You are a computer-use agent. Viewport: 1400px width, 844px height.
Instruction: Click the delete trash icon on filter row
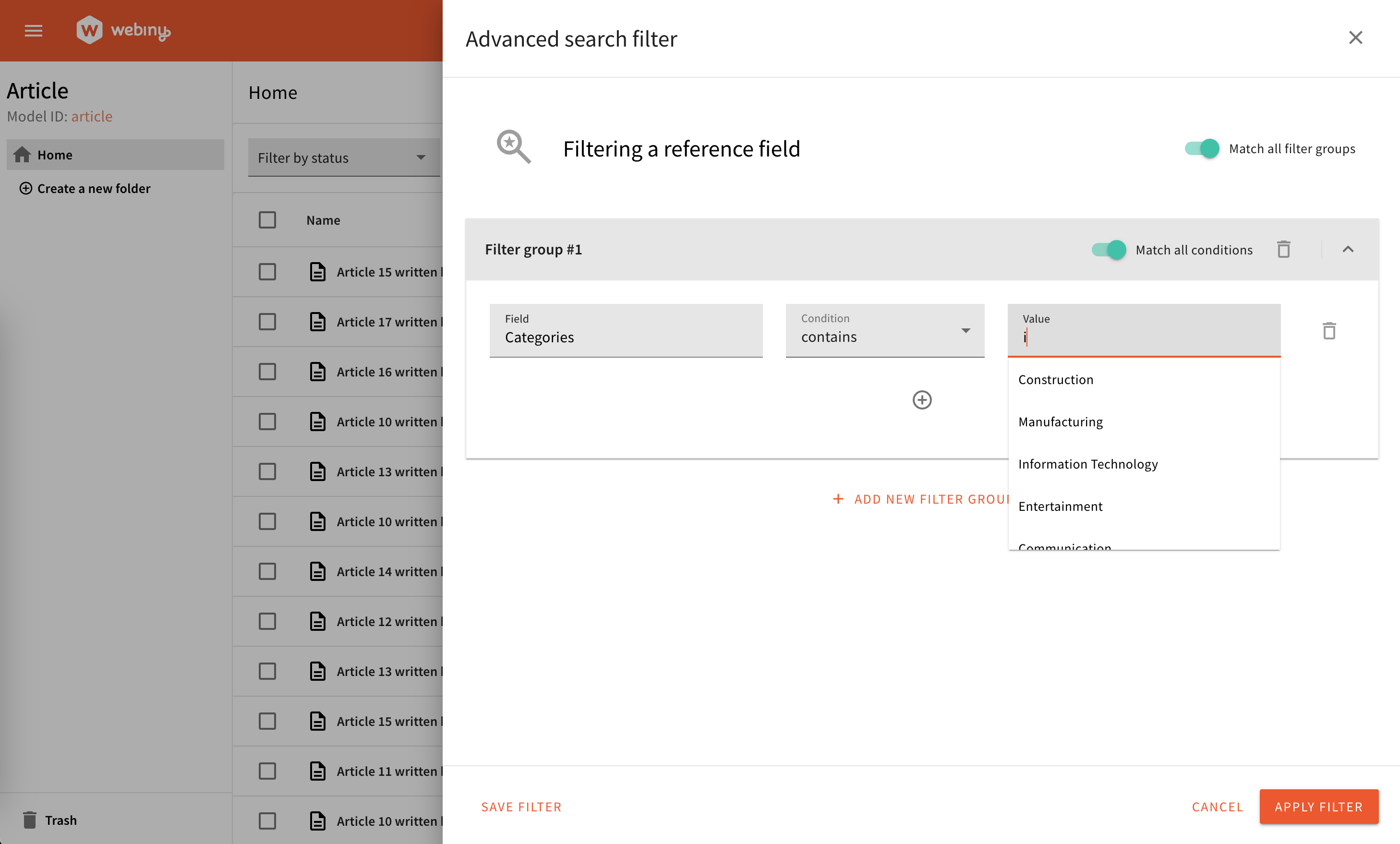(x=1329, y=331)
